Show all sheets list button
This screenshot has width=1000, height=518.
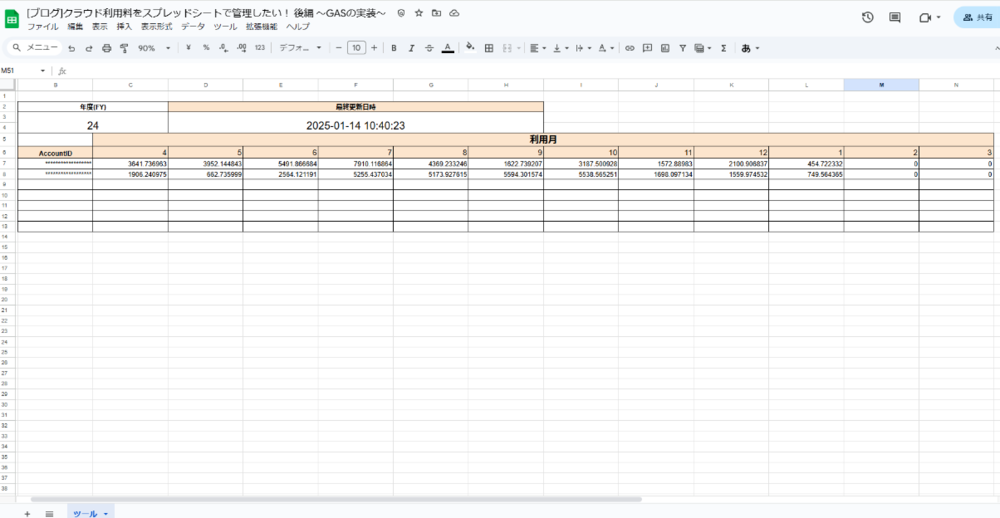point(49,514)
